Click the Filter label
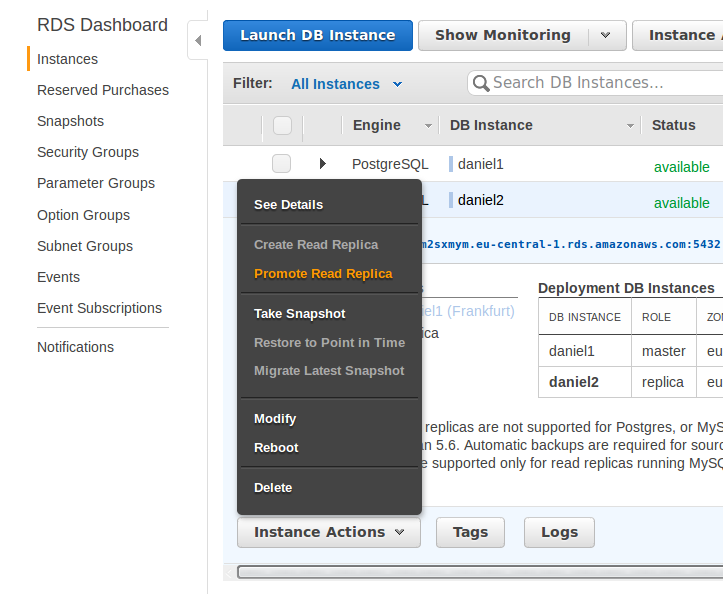Screen dimensions: 723x594 [253, 83]
